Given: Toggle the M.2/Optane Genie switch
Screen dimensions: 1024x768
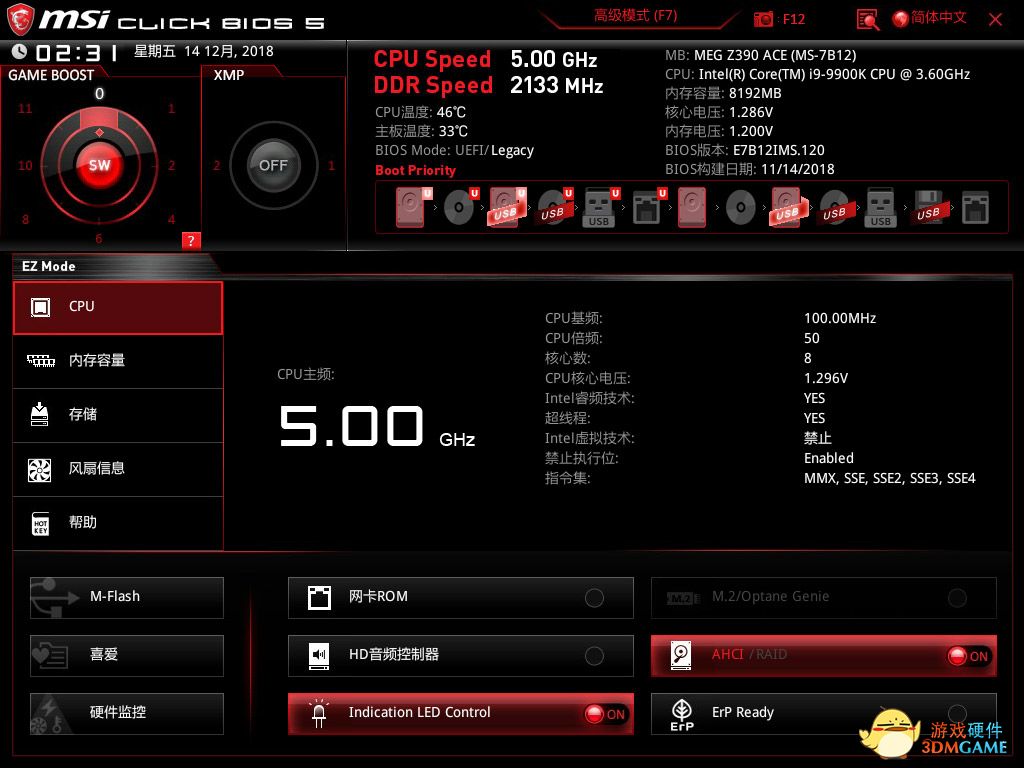Looking at the screenshot, I should [x=957, y=598].
